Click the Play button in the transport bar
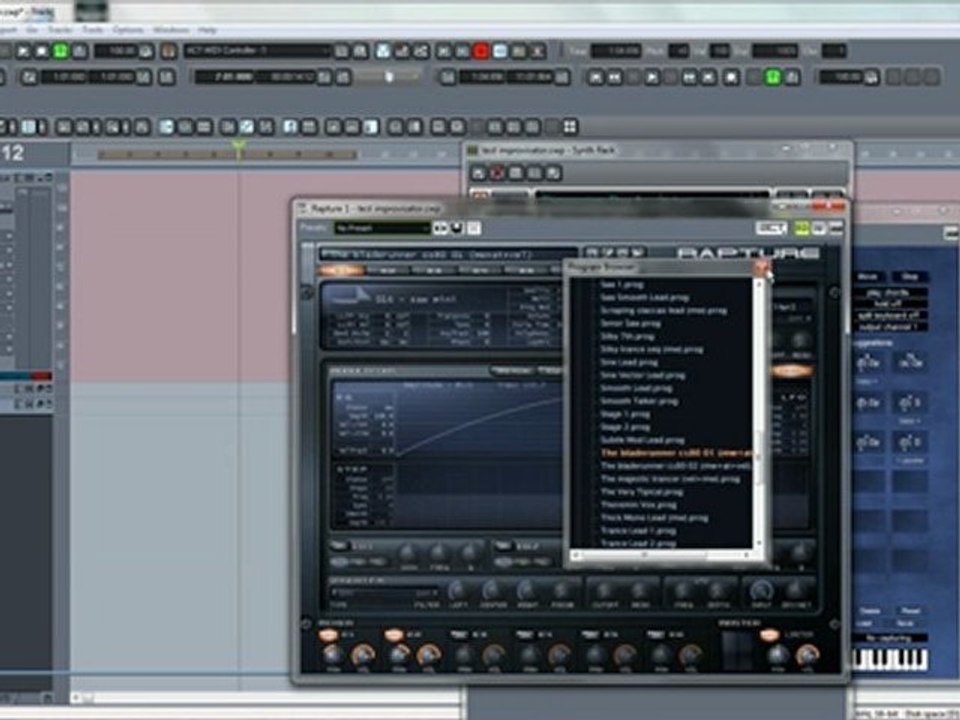Viewport: 960px width, 720px height. [652, 77]
